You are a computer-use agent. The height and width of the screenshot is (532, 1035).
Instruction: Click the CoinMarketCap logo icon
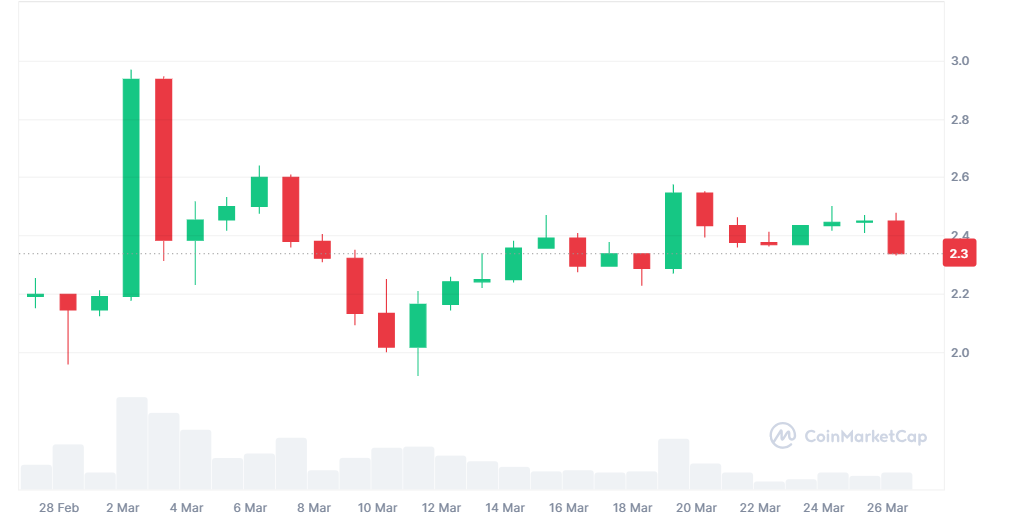tap(782, 436)
